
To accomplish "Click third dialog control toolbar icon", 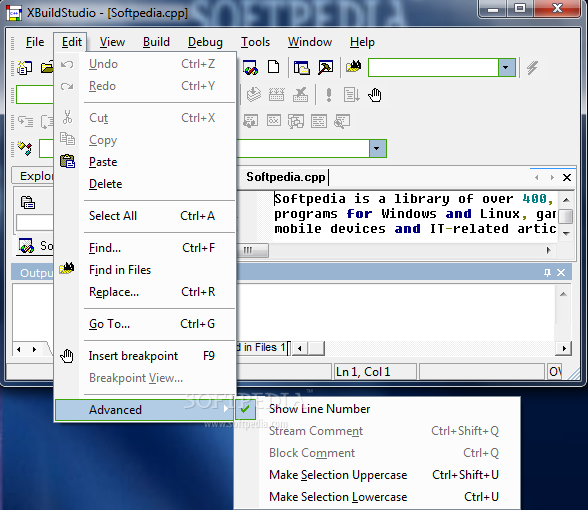I will (296, 122).
